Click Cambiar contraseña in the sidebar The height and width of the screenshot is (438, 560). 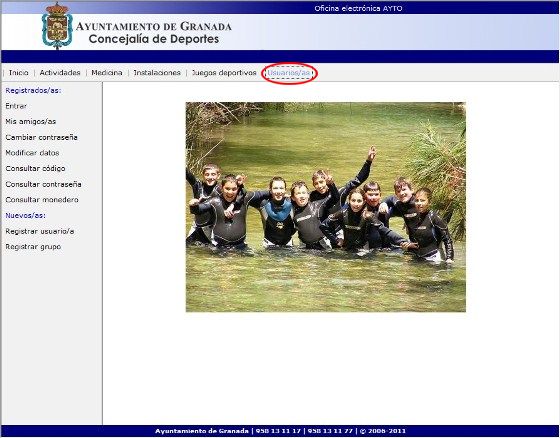coord(41,137)
